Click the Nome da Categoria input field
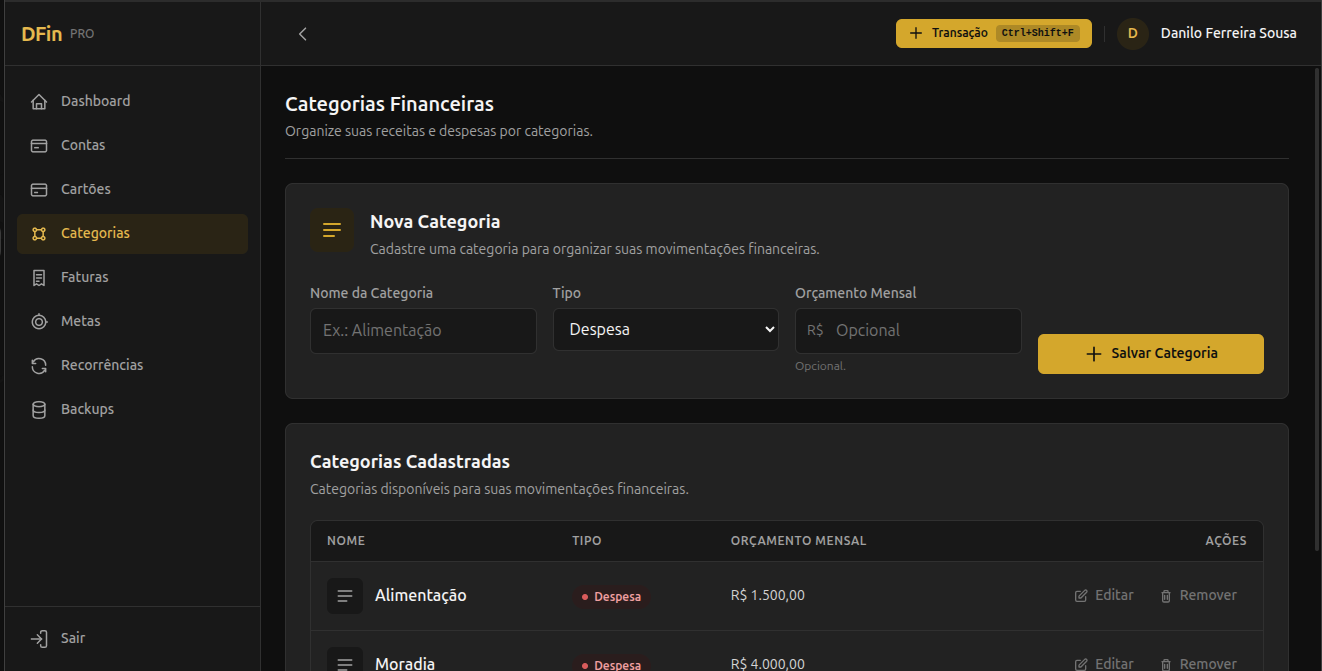Image resolution: width=1322 pixels, height=671 pixels. pos(423,330)
